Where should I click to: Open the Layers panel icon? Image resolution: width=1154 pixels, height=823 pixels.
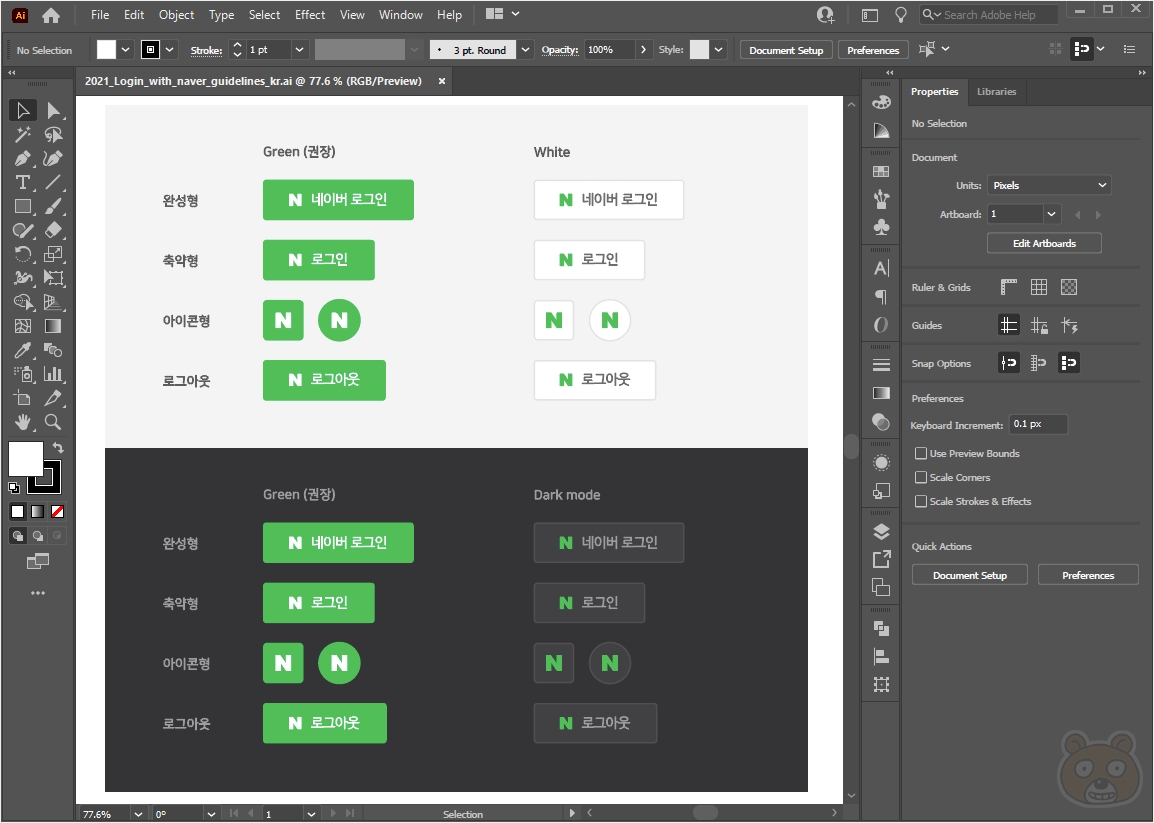[x=881, y=531]
